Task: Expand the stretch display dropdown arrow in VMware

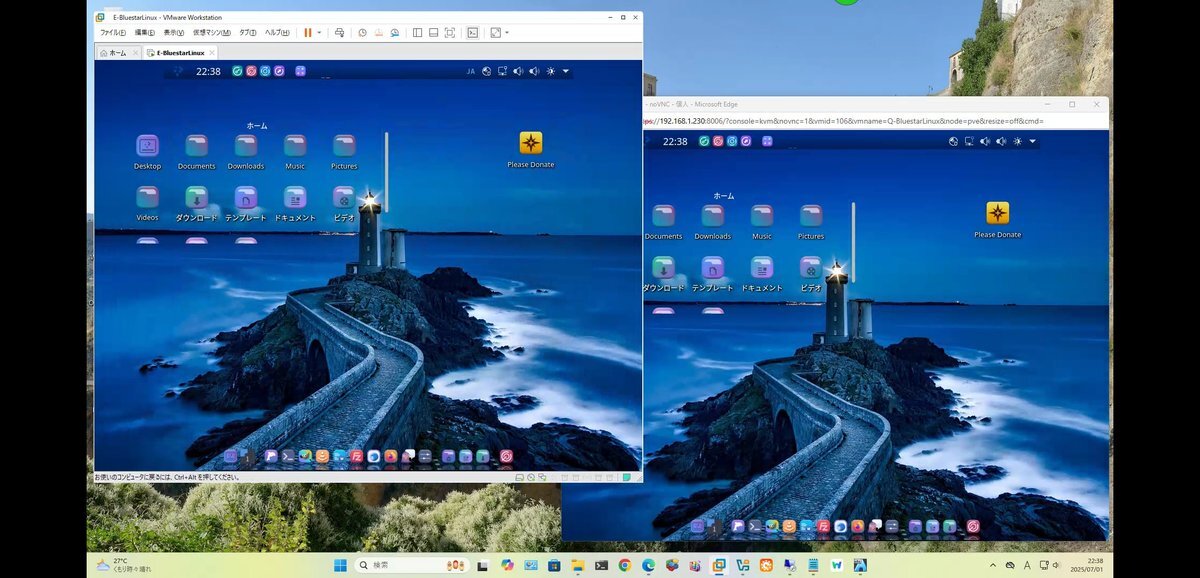Action: click(507, 33)
